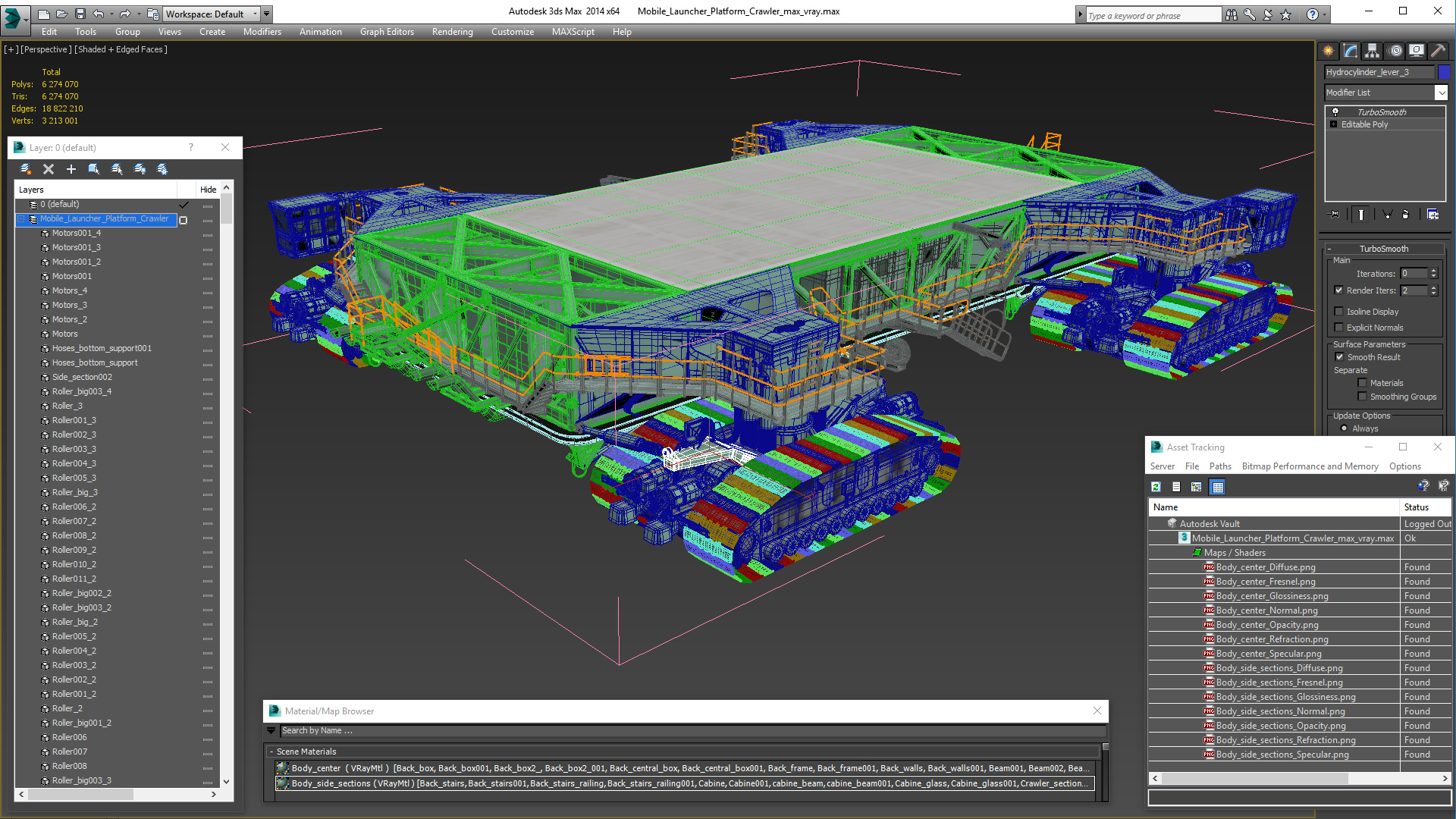Image resolution: width=1456 pixels, height=819 pixels.
Task: Open Bitmap Performance and Memory menu
Action: [x=1310, y=466]
